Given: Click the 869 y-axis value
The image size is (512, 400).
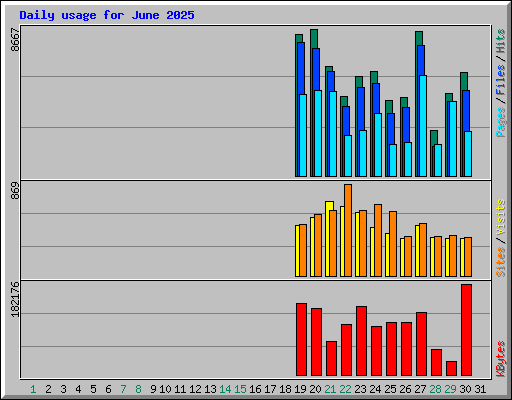Looking at the screenshot, I should 15,190.
